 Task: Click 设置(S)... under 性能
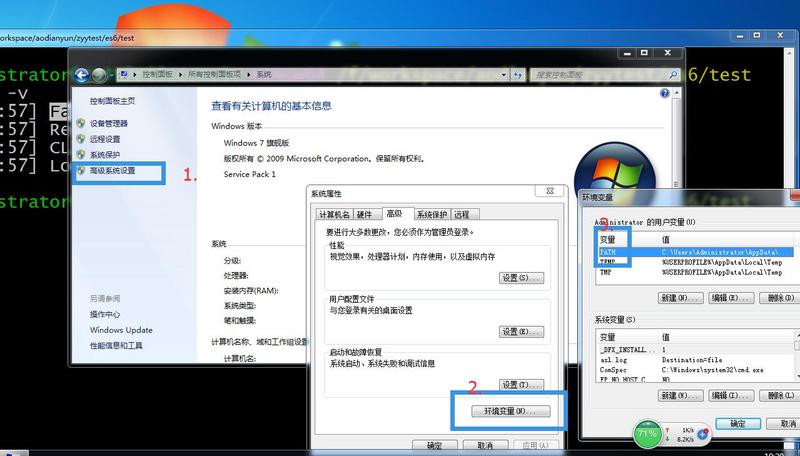521,278
